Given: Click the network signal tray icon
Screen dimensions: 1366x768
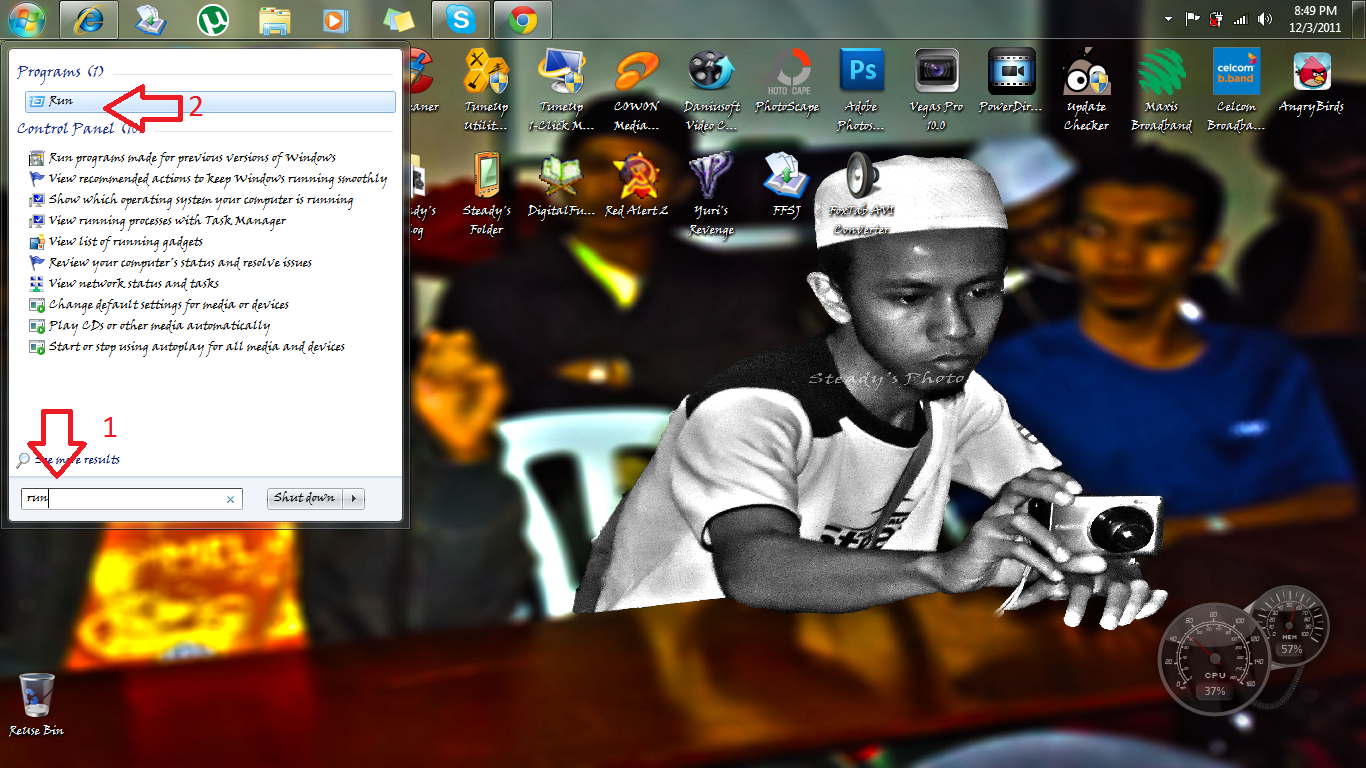Looking at the screenshot, I should click(x=1241, y=19).
